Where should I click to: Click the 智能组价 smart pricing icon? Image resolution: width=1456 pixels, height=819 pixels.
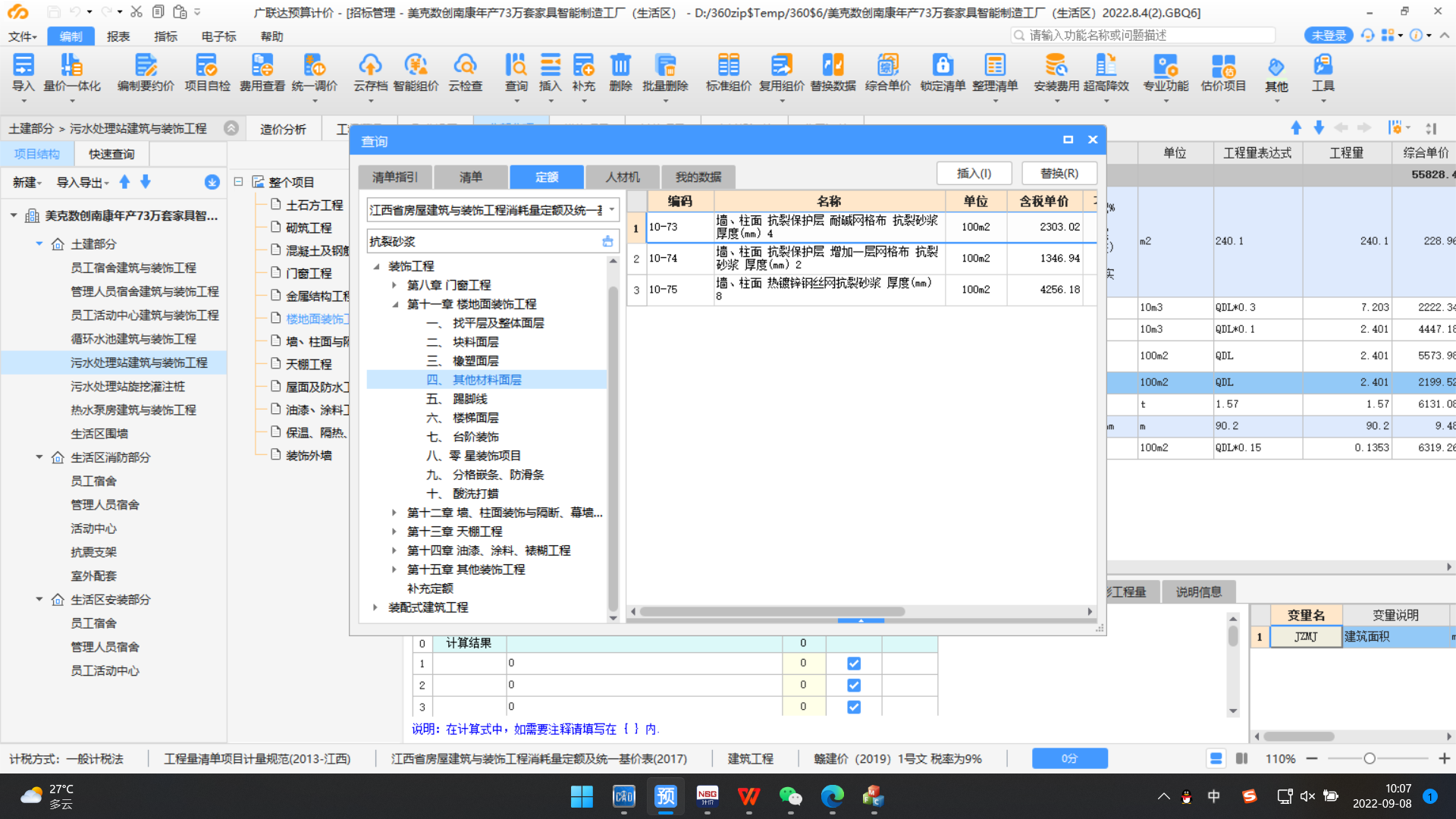[x=416, y=74]
